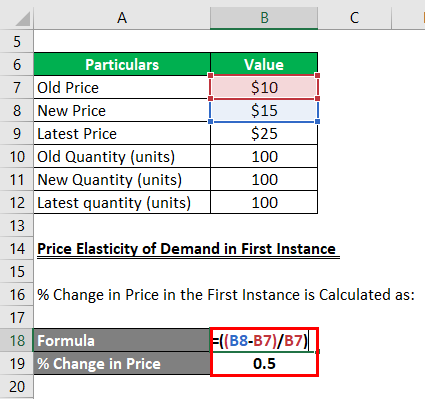The height and width of the screenshot is (399, 425).
Task: Select the New Quantity value 100
Action: point(264,179)
